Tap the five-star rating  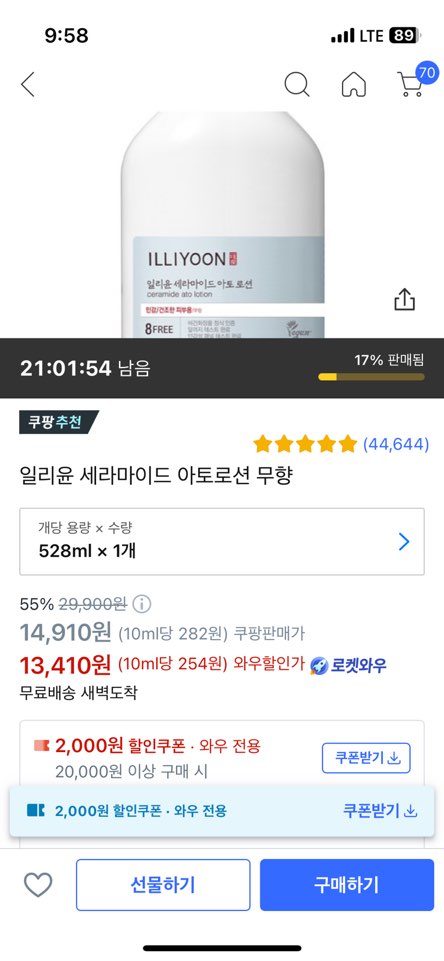(305, 444)
